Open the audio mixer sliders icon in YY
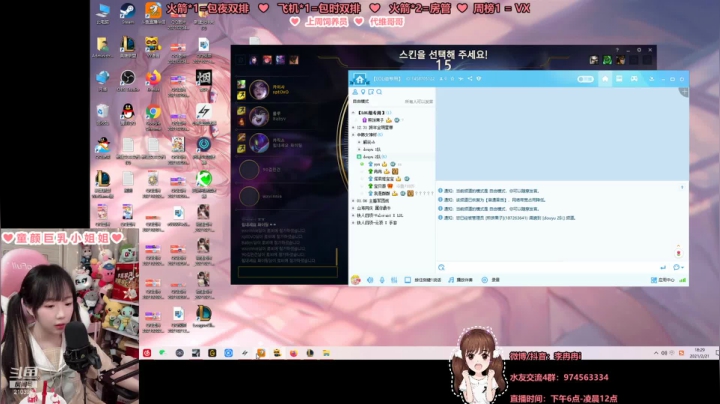This screenshot has width=720, height=404. 394,280
